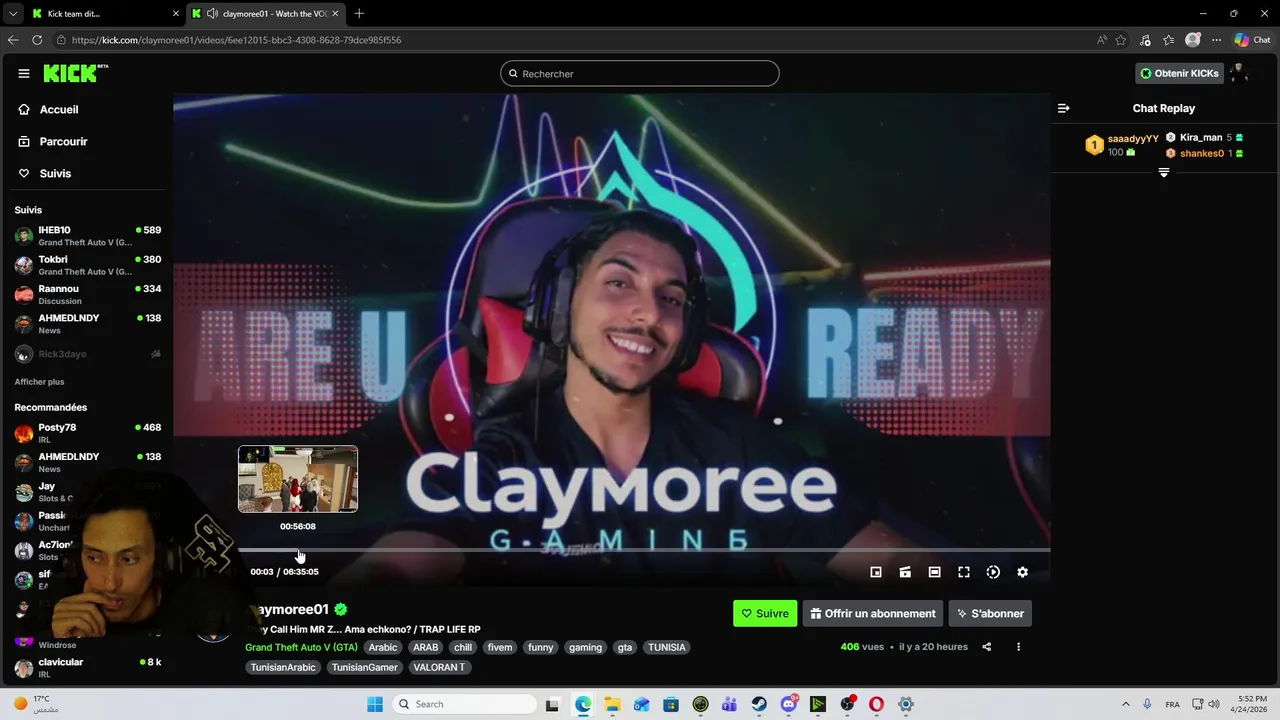This screenshot has width=1280, height=720.
Task: Click the browser address bar URL
Action: click(236, 40)
